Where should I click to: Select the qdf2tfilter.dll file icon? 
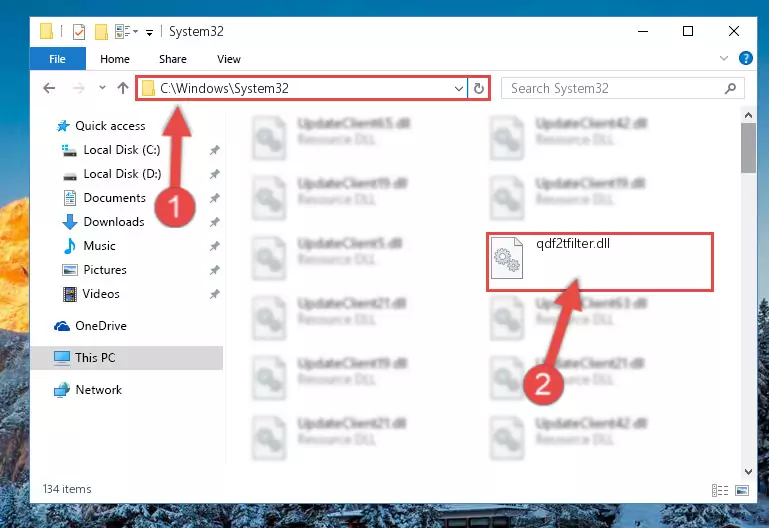click(507, 258)
